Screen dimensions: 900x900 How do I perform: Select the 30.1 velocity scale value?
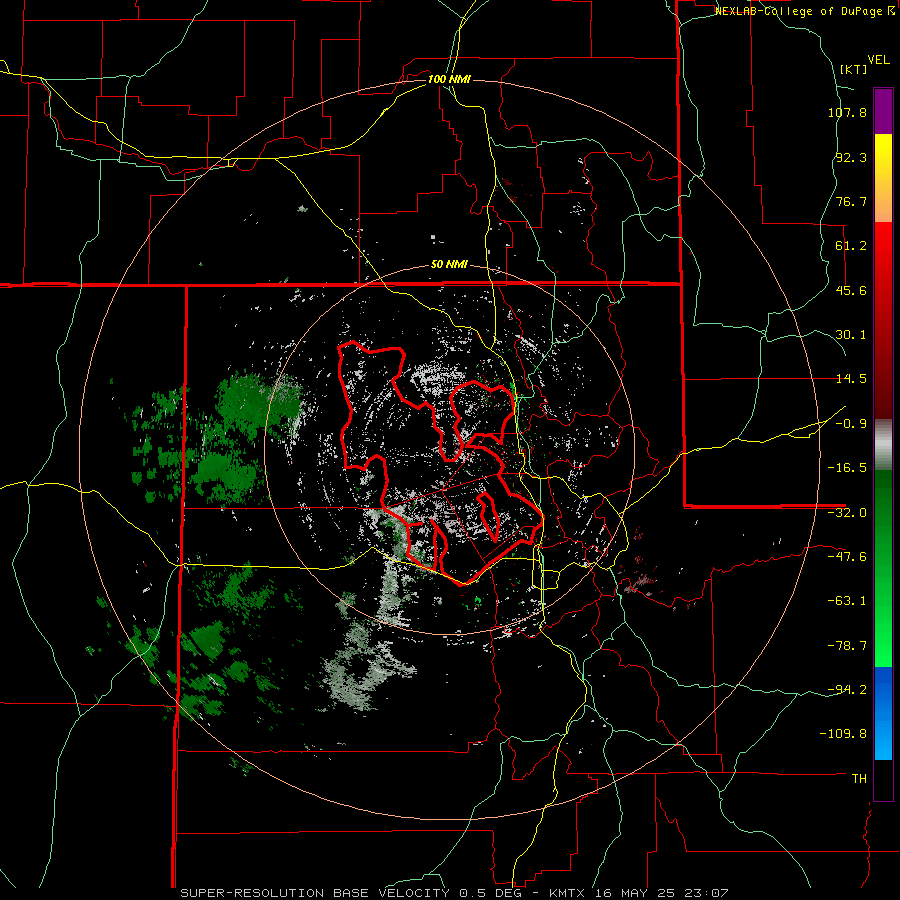point(851,335)
